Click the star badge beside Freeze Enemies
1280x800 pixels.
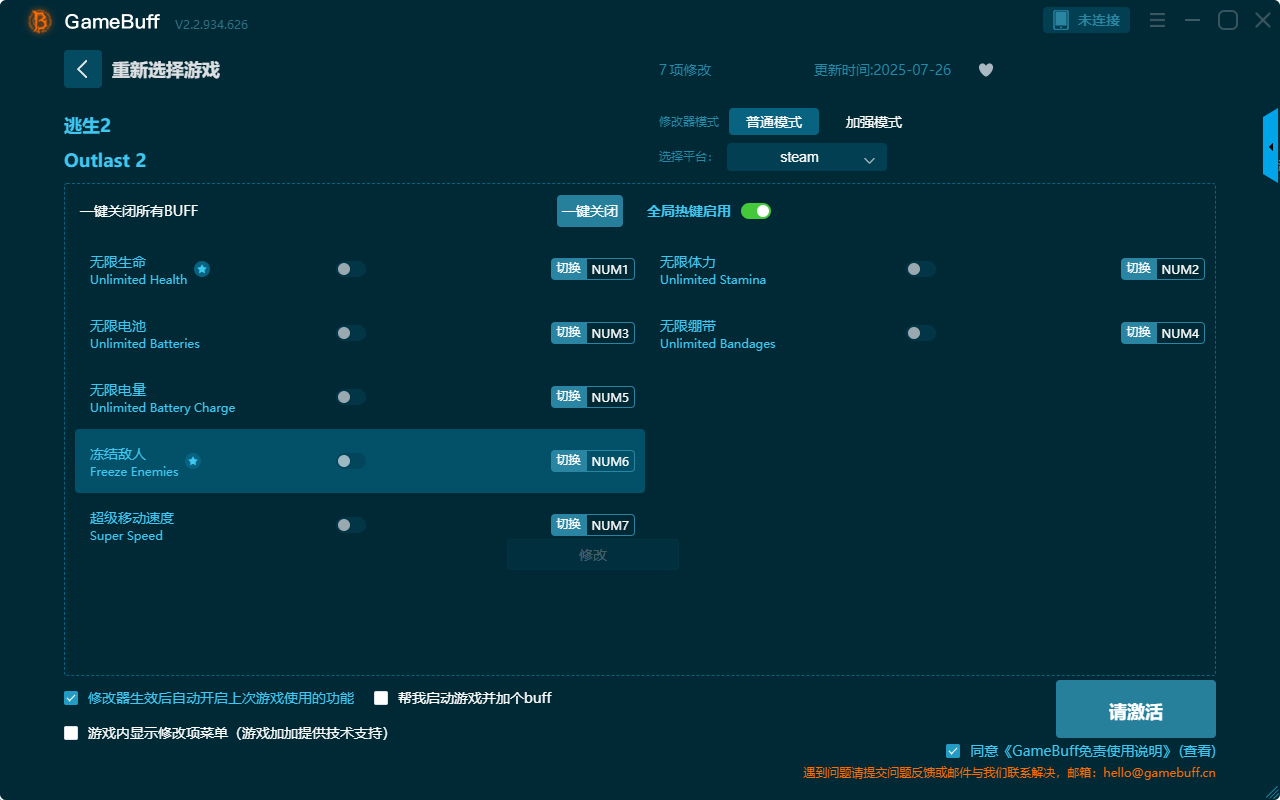pos(193,461)
